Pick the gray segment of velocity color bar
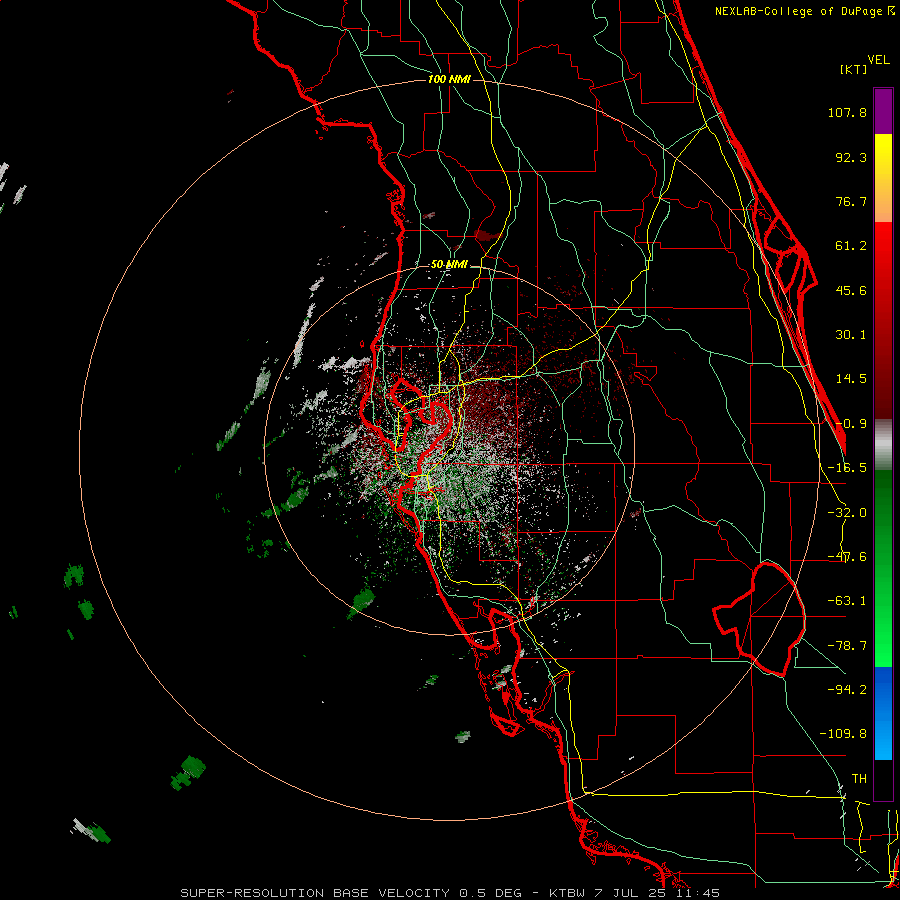This screenshot has width=900, height=900. (x=883, y=444)
